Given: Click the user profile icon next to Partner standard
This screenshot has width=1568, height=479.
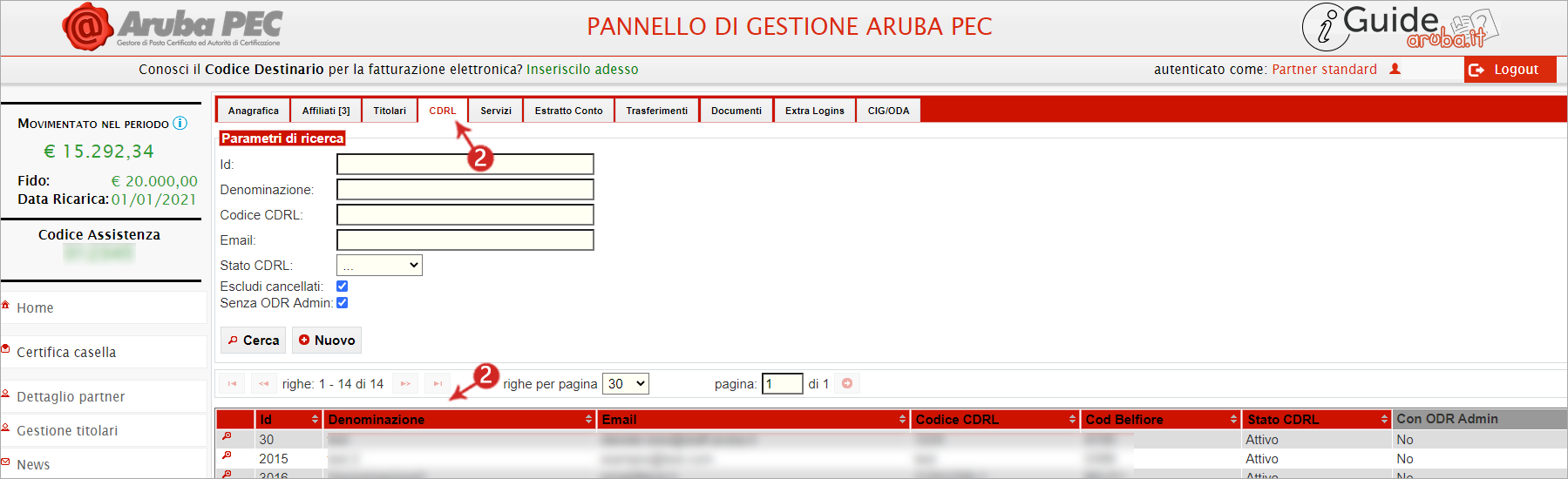Looking at the screenshot, I should click(x=1395, y=69).
